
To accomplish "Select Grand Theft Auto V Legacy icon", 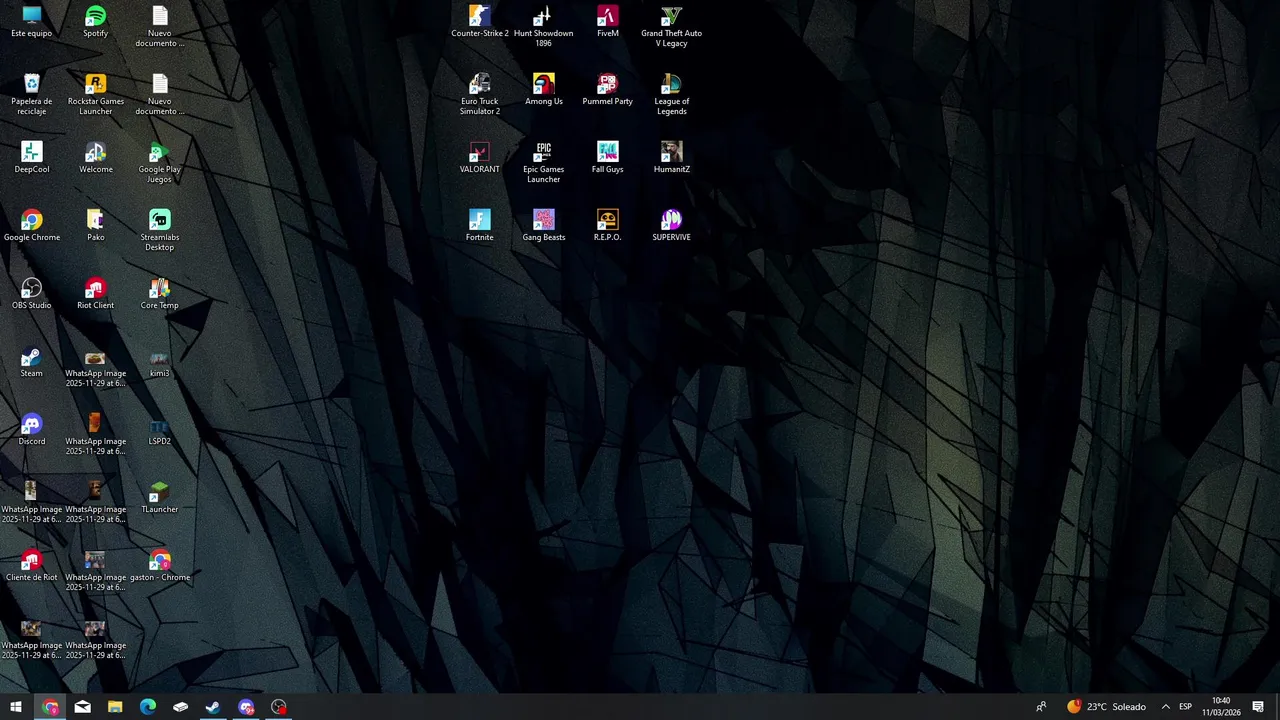I will (x=672, y=26).
